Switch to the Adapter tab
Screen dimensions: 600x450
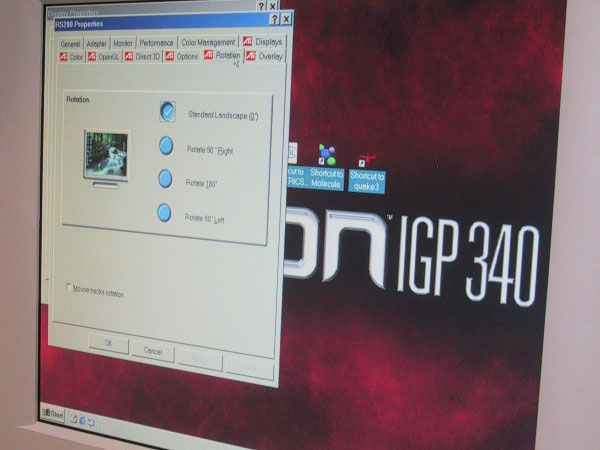[96, 44]
